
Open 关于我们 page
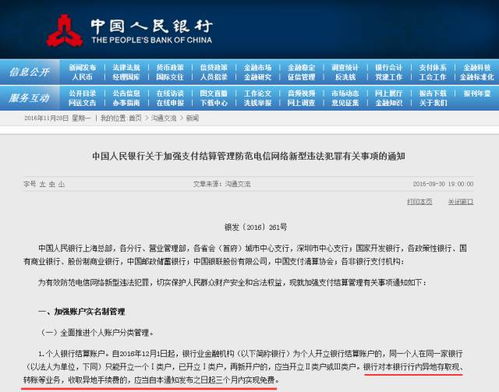pyautogui.click(x=433, y=103)
